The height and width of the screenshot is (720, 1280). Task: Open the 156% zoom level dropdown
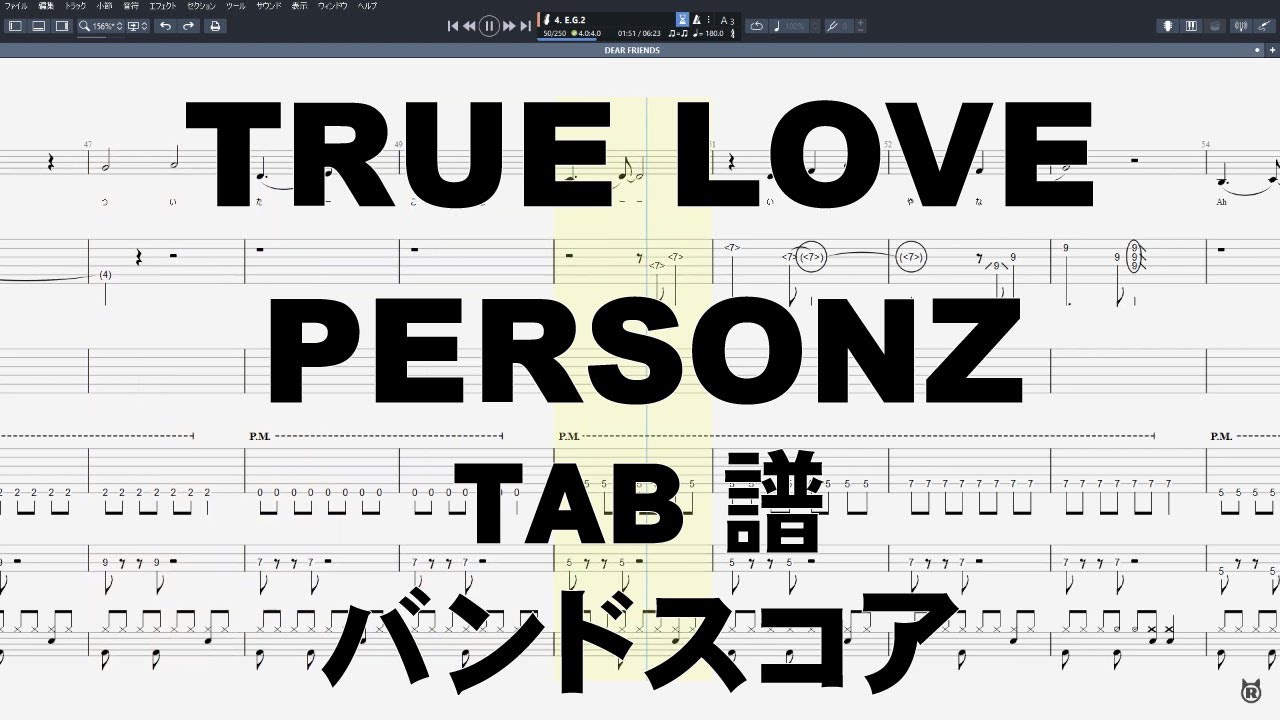click(x=101, y=26)
